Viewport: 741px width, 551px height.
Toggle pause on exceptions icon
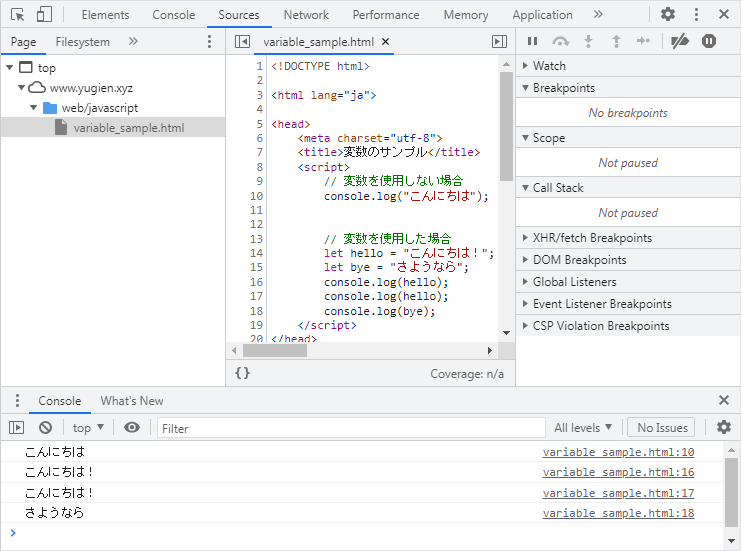[709, 41]
